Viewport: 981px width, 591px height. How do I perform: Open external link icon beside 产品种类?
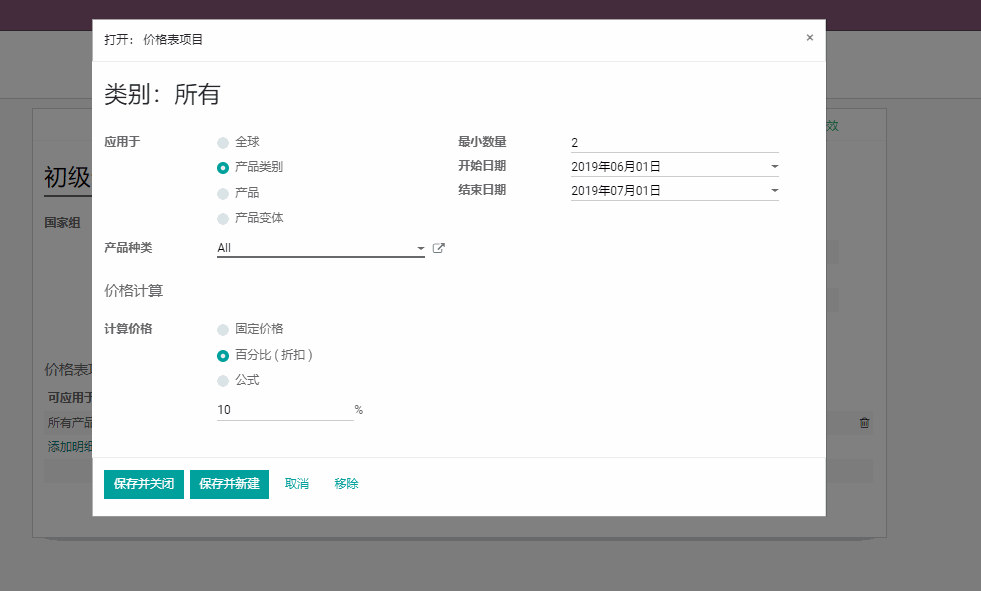pos(438,248)
